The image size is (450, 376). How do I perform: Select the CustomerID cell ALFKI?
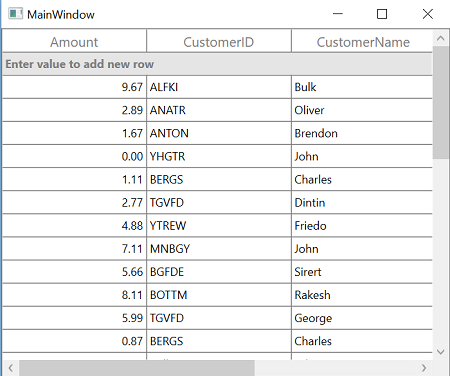(219, 87)
